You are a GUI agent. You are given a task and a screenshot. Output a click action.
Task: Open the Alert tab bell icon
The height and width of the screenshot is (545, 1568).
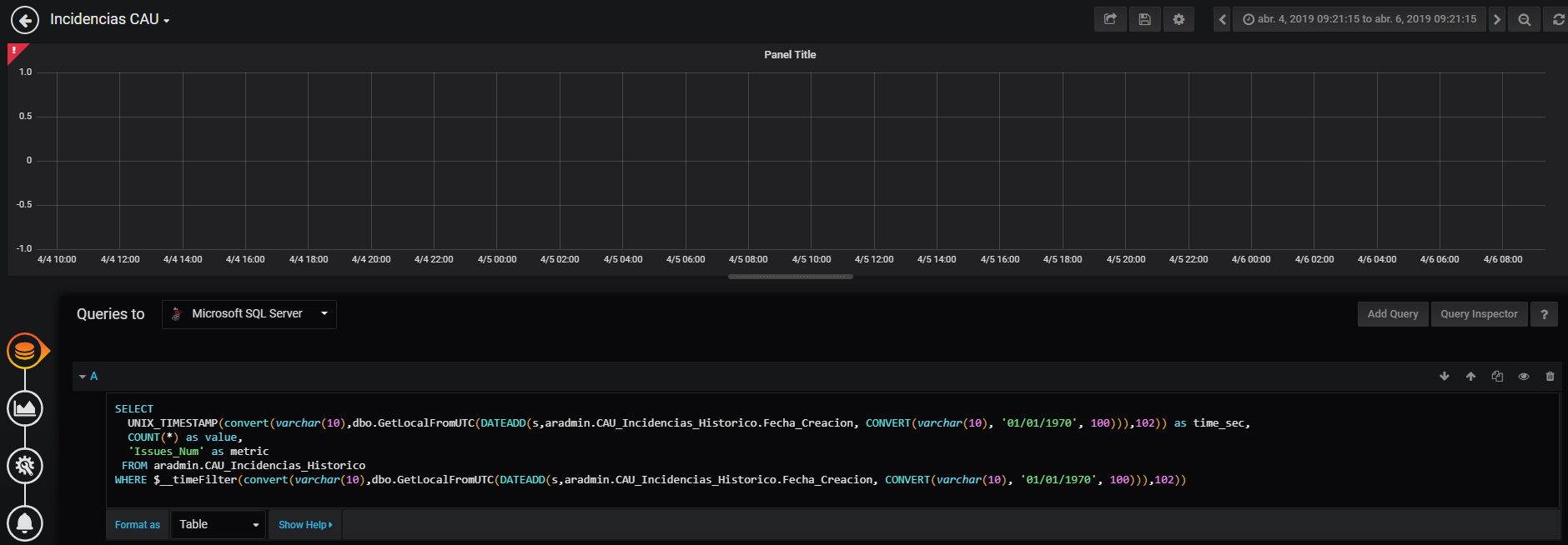tap(25, 523)
